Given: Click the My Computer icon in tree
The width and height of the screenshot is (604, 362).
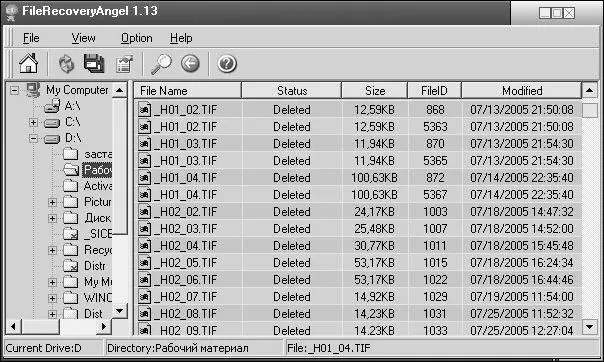Looking at the screenshot, I should (x=33, y=90).
